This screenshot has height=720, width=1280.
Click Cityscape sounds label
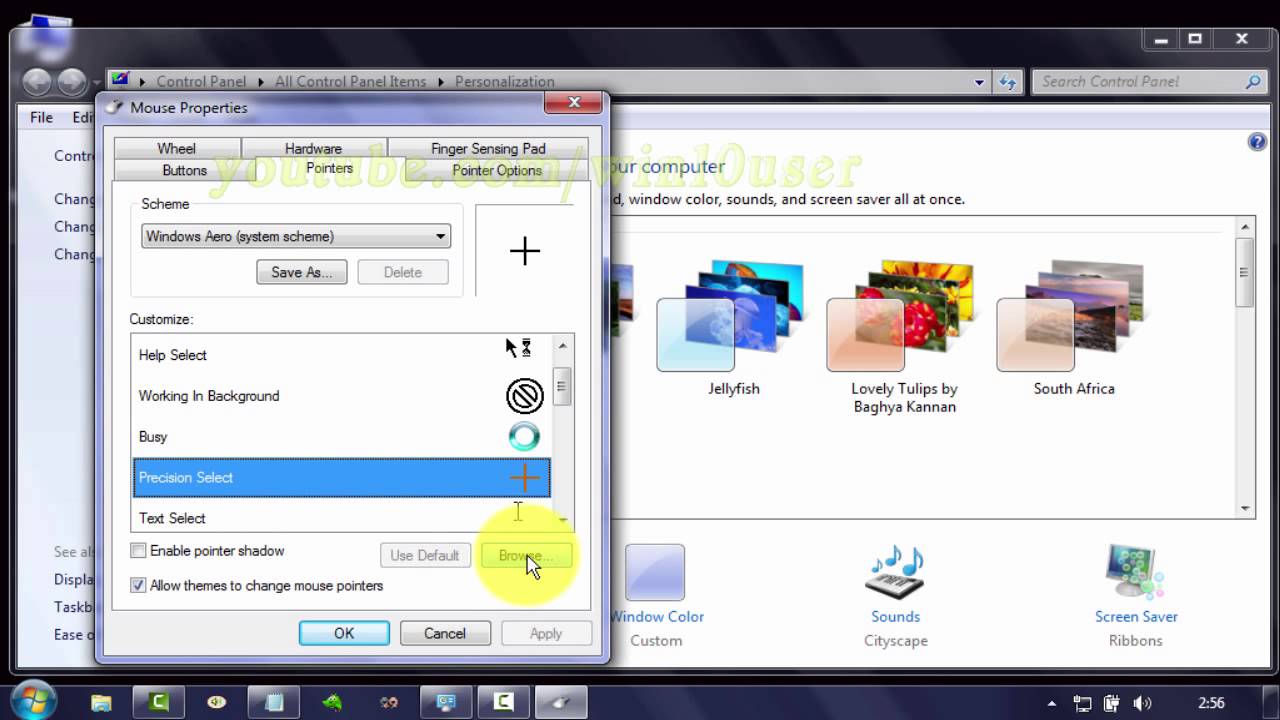pyautogui.click(x=895, y=641)
